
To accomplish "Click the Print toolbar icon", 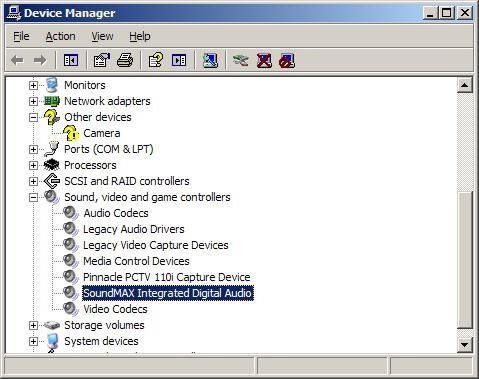I will pos(125,60).
